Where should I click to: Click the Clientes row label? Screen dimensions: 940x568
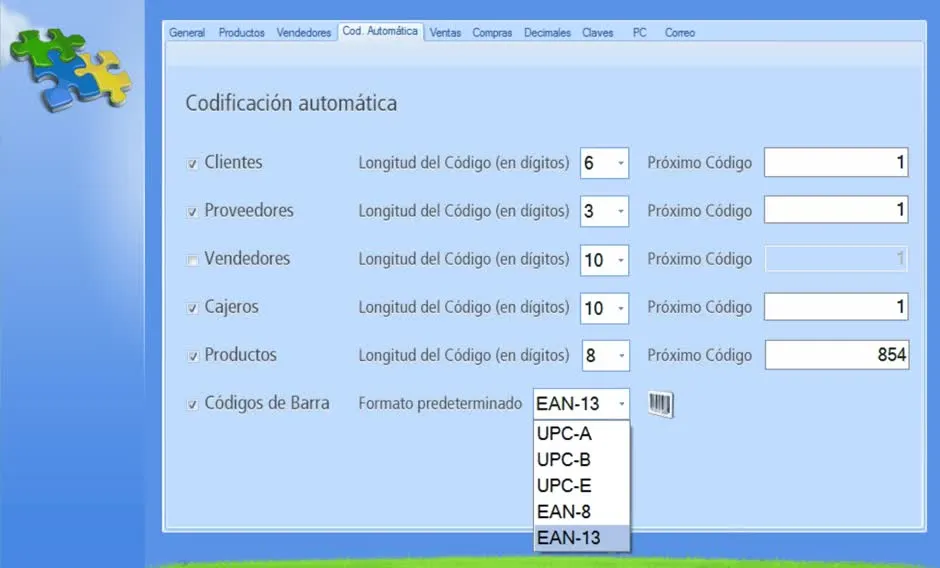point(233,162)
